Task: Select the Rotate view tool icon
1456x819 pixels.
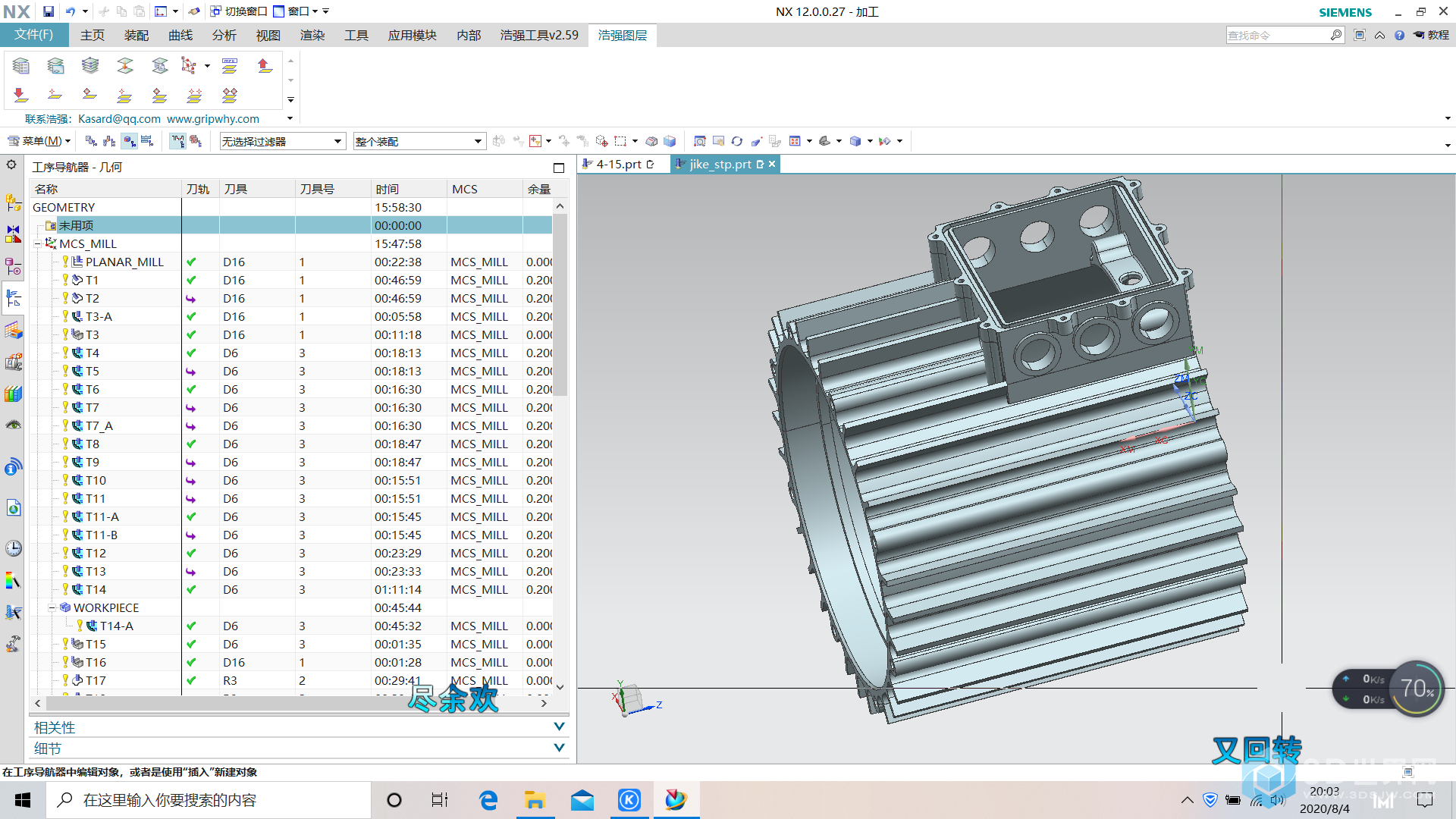Action: (x=736, y=141)
